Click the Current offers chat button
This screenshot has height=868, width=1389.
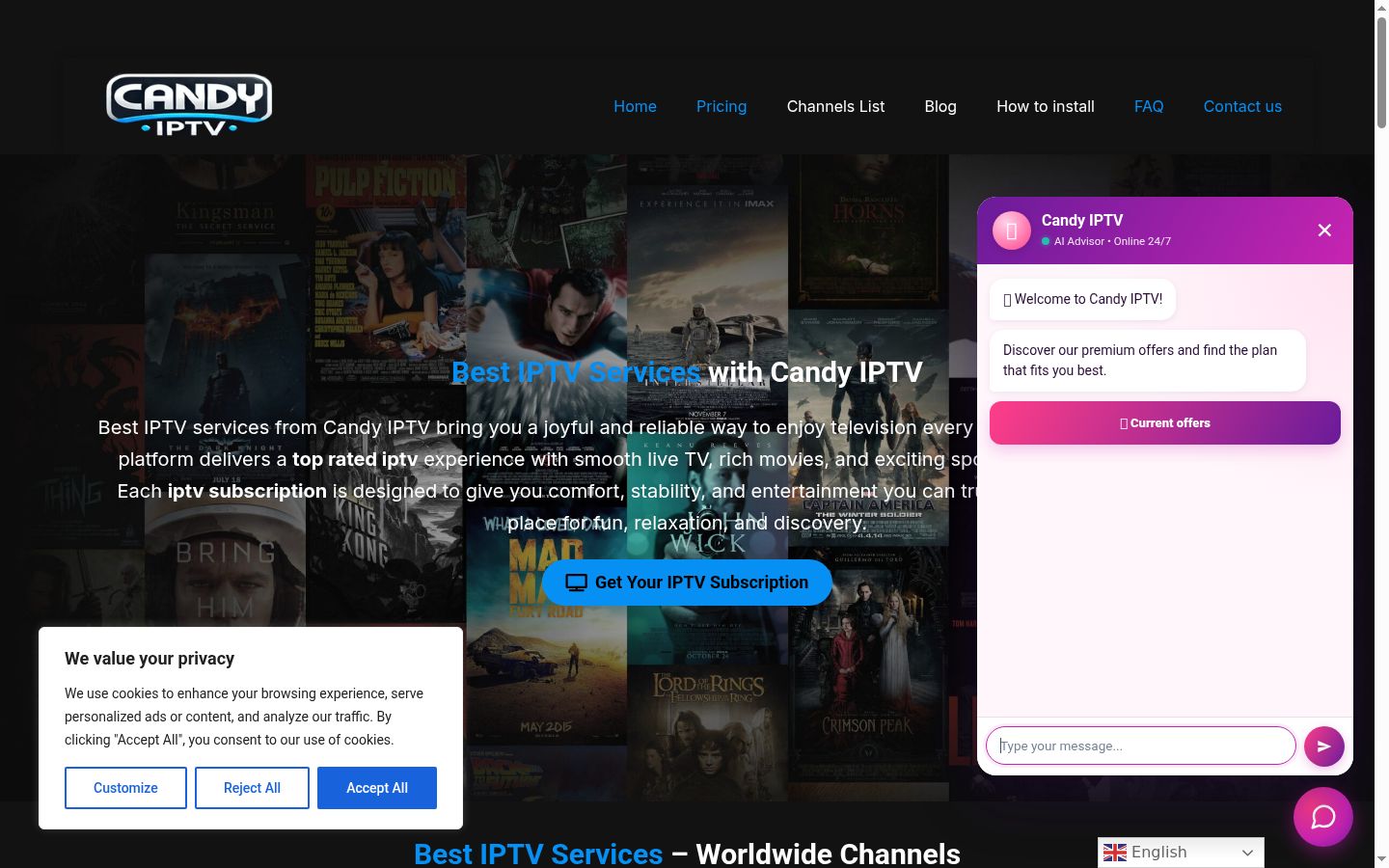coord(1165,422)
